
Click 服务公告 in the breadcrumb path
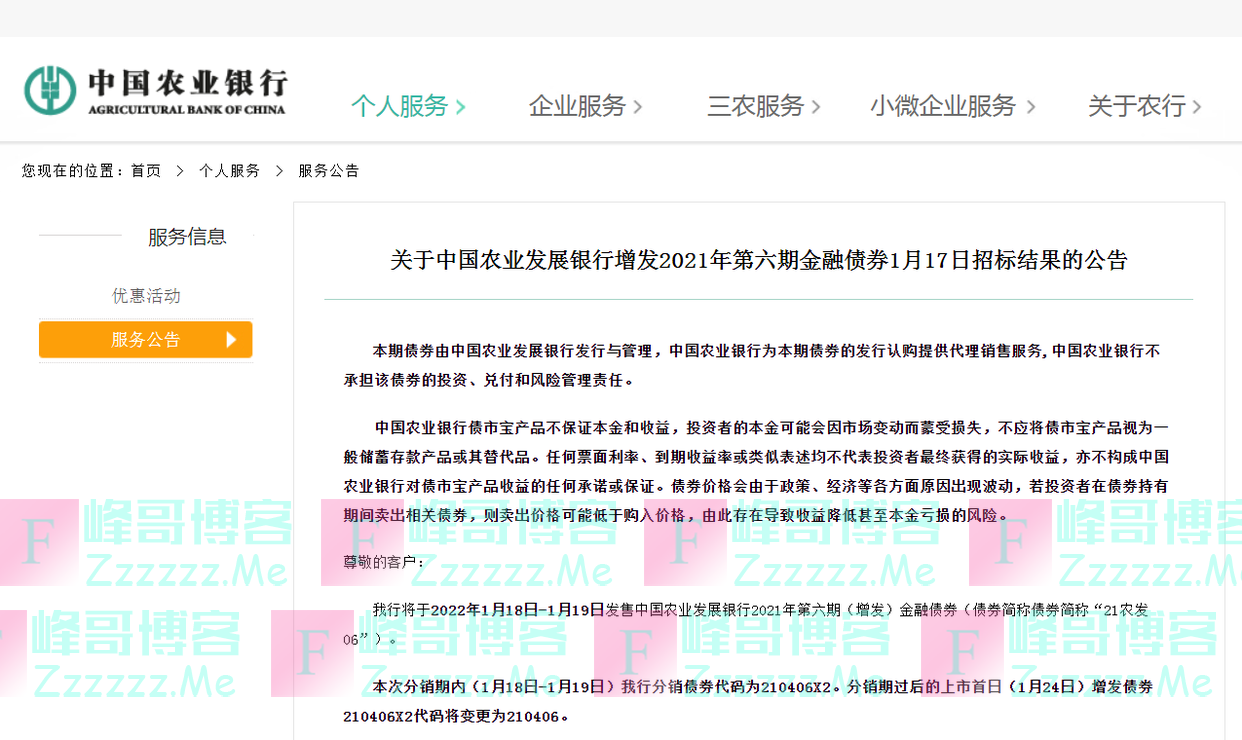[329, 171]
